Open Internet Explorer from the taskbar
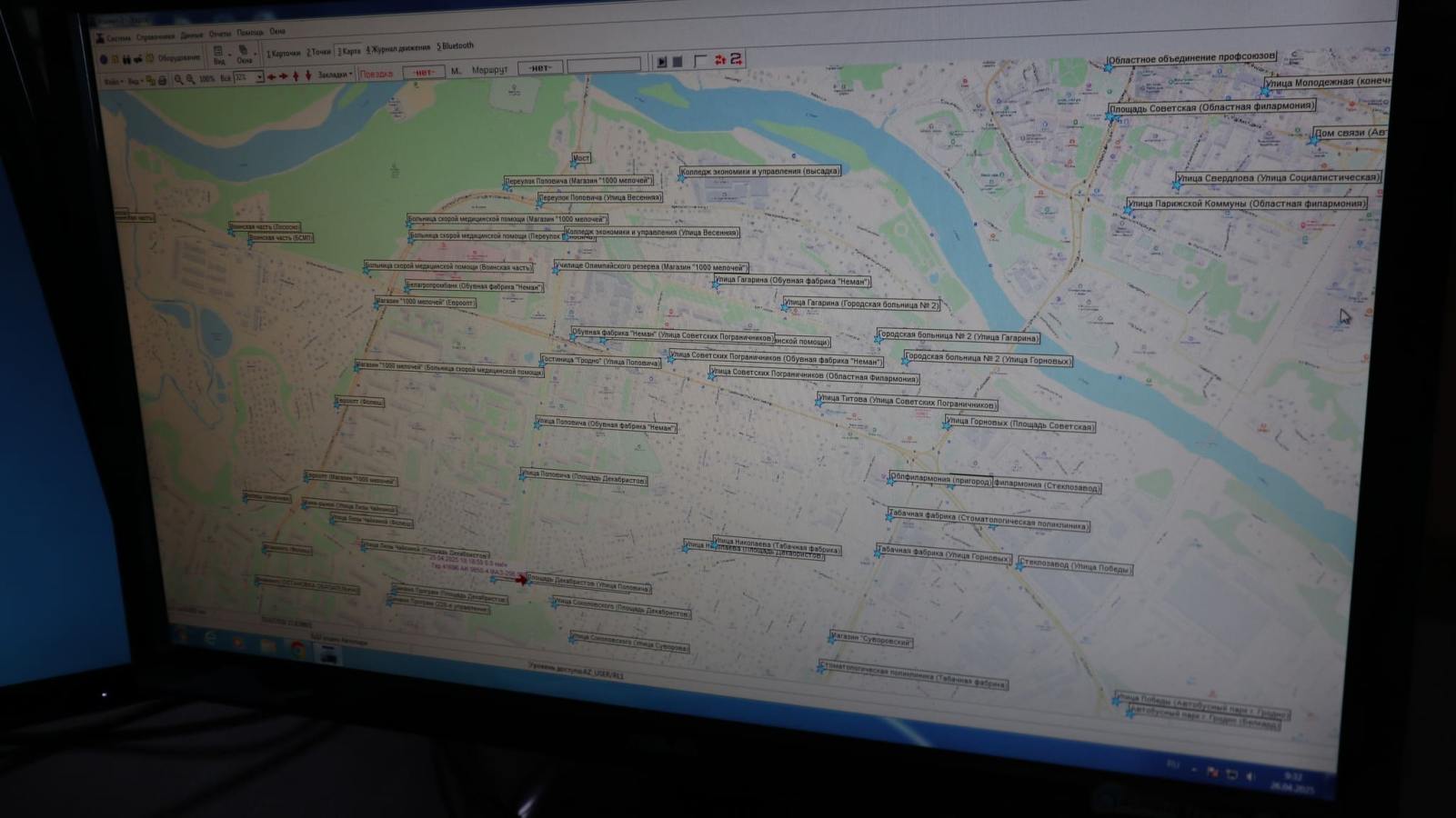The height and width of the screenshot is (818, 1456). coord(210,639)
